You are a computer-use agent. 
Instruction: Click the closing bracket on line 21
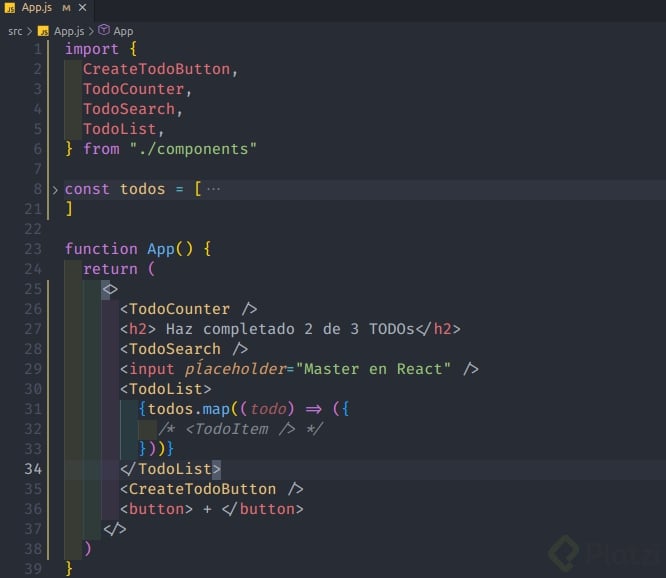[x=69, y=209]
